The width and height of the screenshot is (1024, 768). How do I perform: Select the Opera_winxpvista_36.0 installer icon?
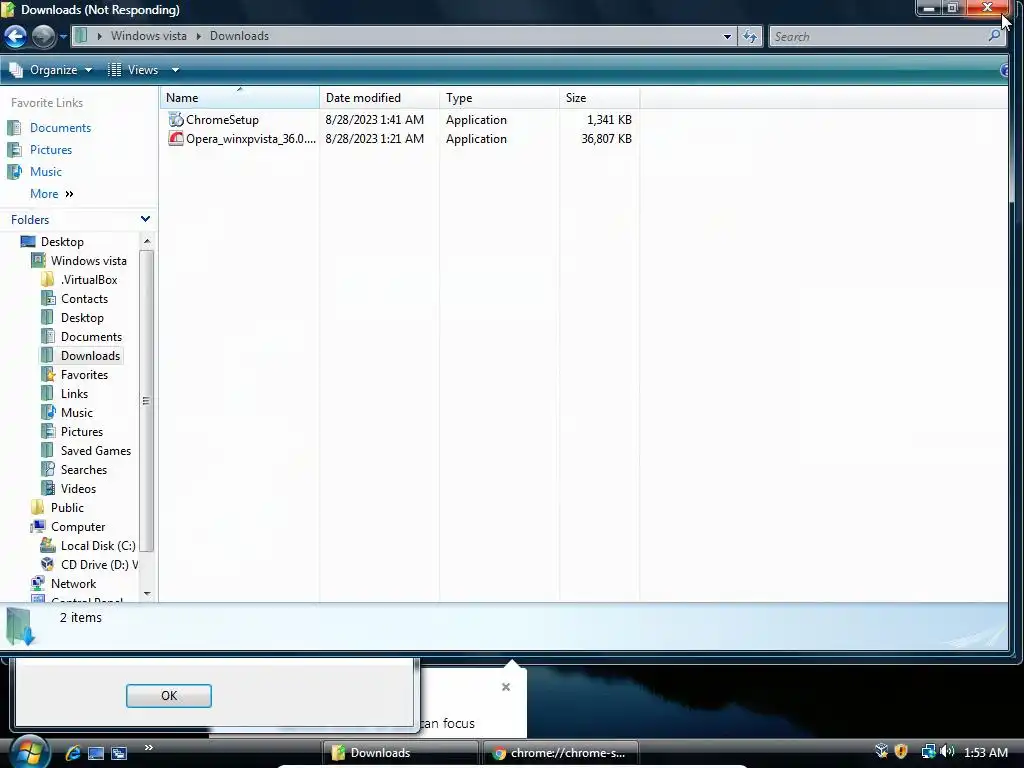[x=176, y=138]
